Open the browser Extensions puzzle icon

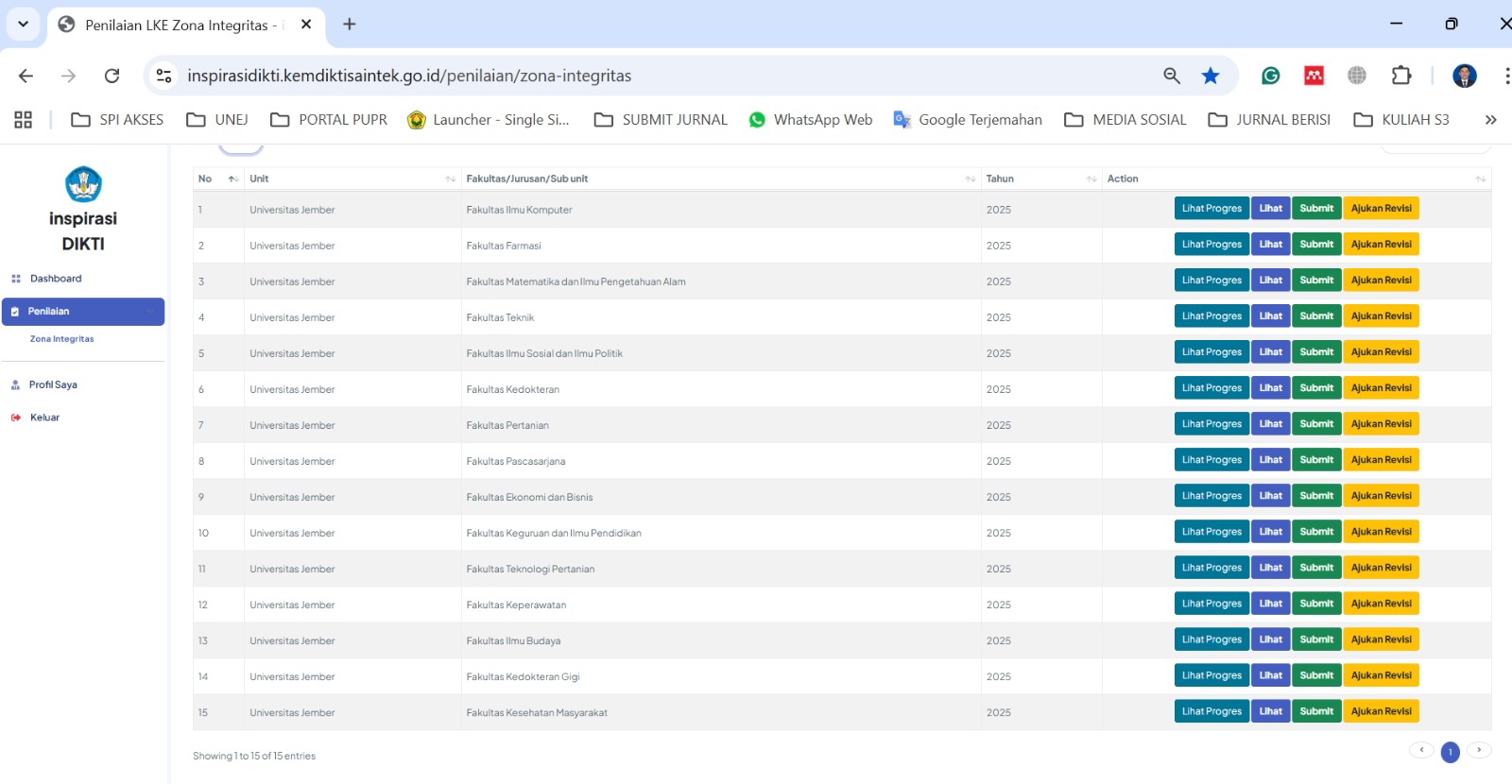tap(1400, 76)
